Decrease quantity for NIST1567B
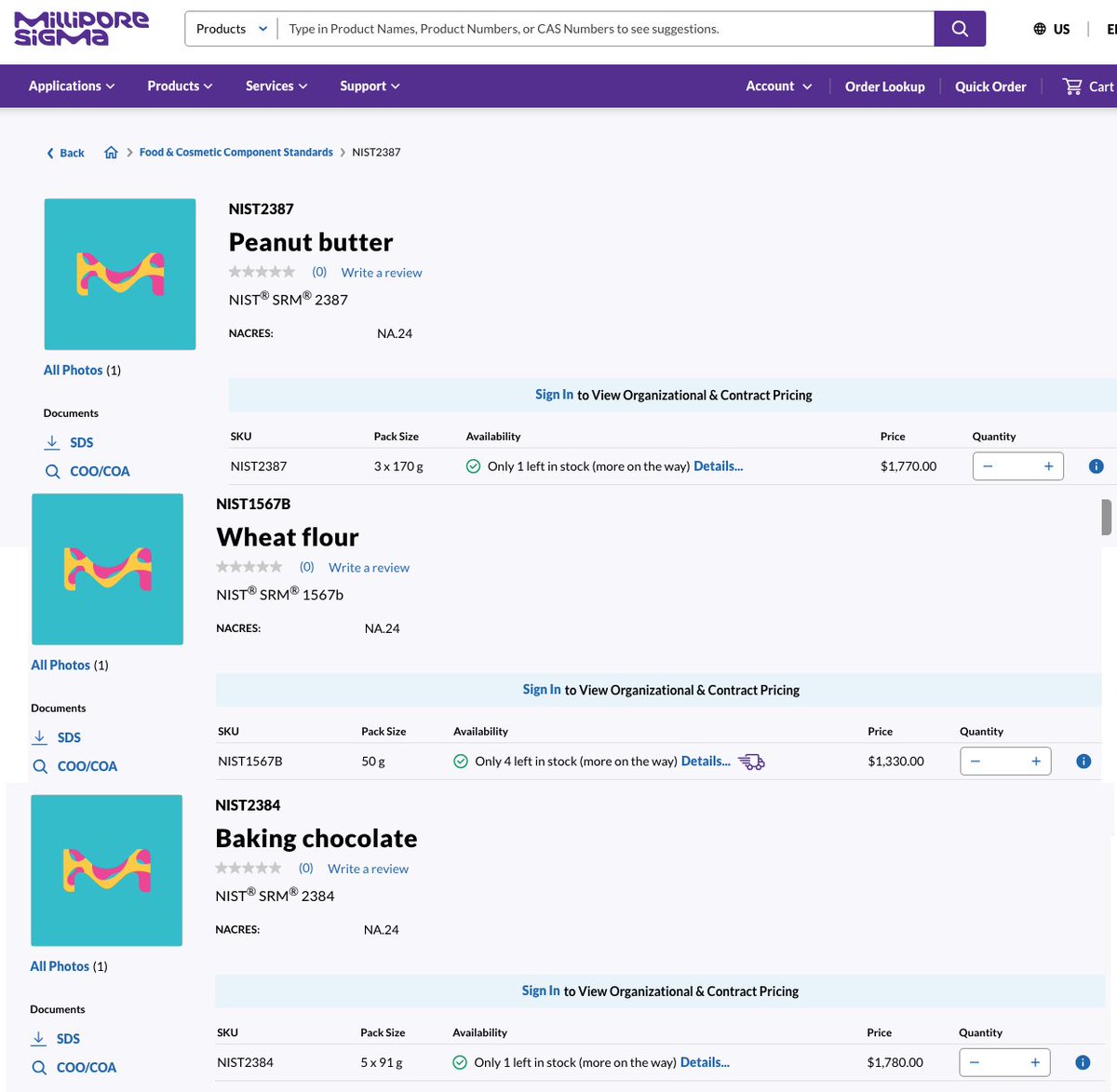The height and width of the screenshot is (1092, 1117). 976,762
